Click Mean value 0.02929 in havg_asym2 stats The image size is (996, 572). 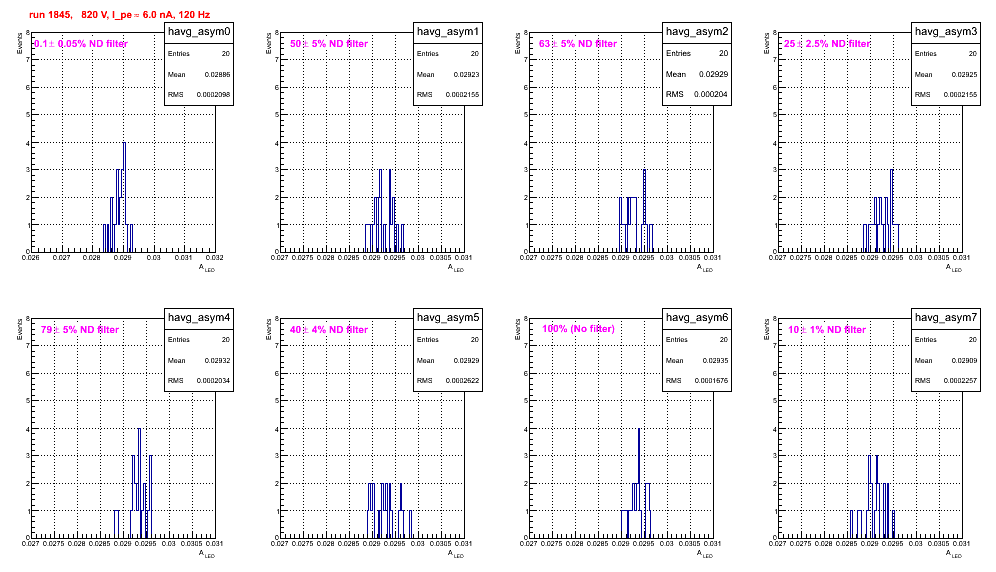(x=713, y=74)
